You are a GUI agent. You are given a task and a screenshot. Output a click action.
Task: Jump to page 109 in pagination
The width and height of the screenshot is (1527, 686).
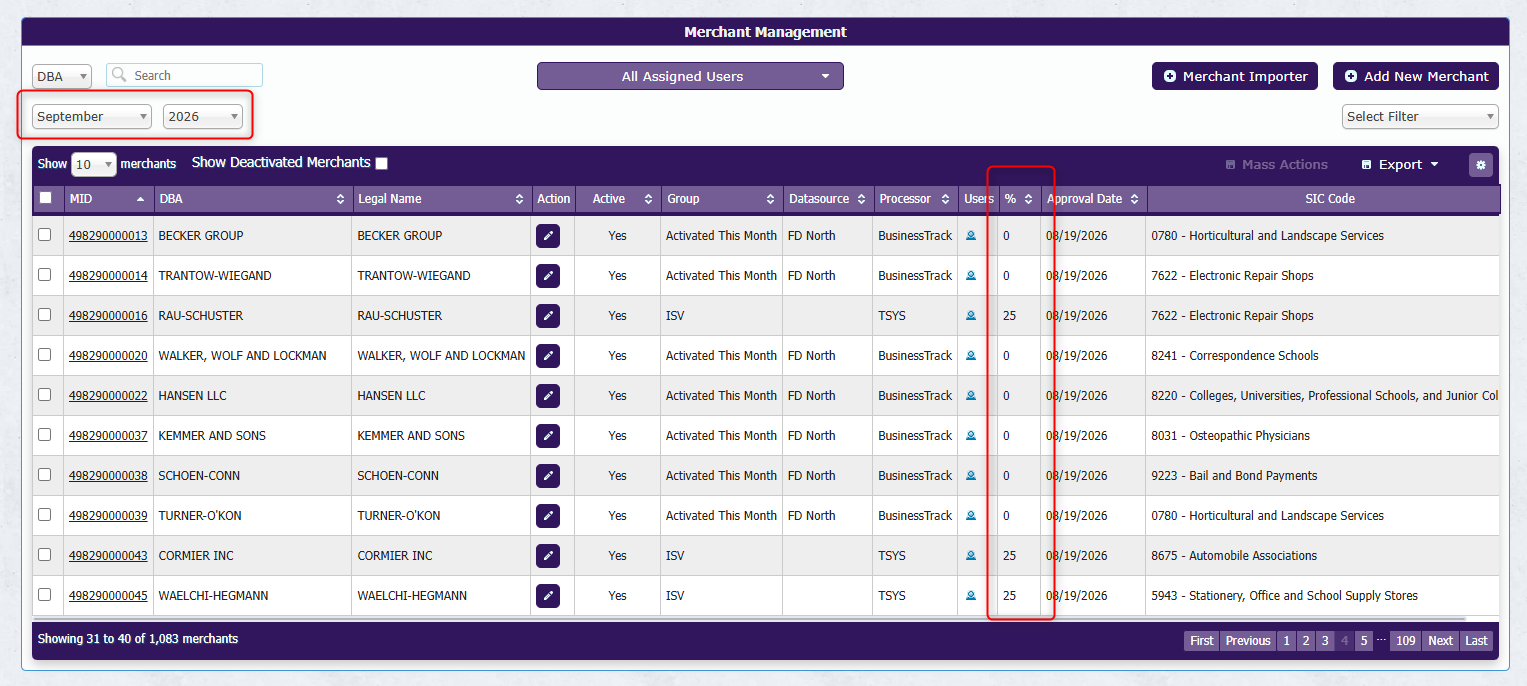click(1406, 641)
